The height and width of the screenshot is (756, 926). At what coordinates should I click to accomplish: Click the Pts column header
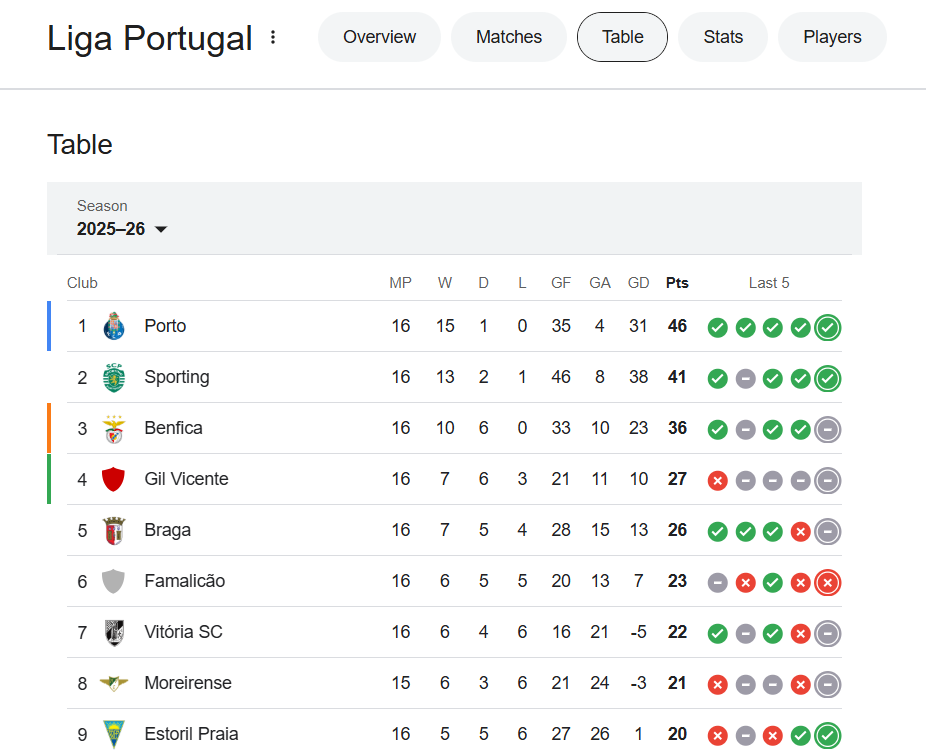click(677, 283)
